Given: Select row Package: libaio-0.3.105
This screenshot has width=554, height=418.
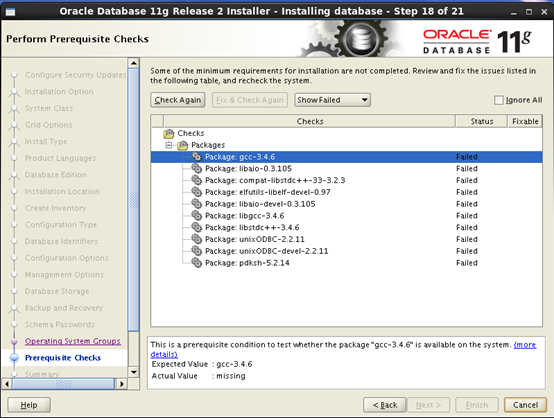Looking at the screenshot, I should click(347, 169).
